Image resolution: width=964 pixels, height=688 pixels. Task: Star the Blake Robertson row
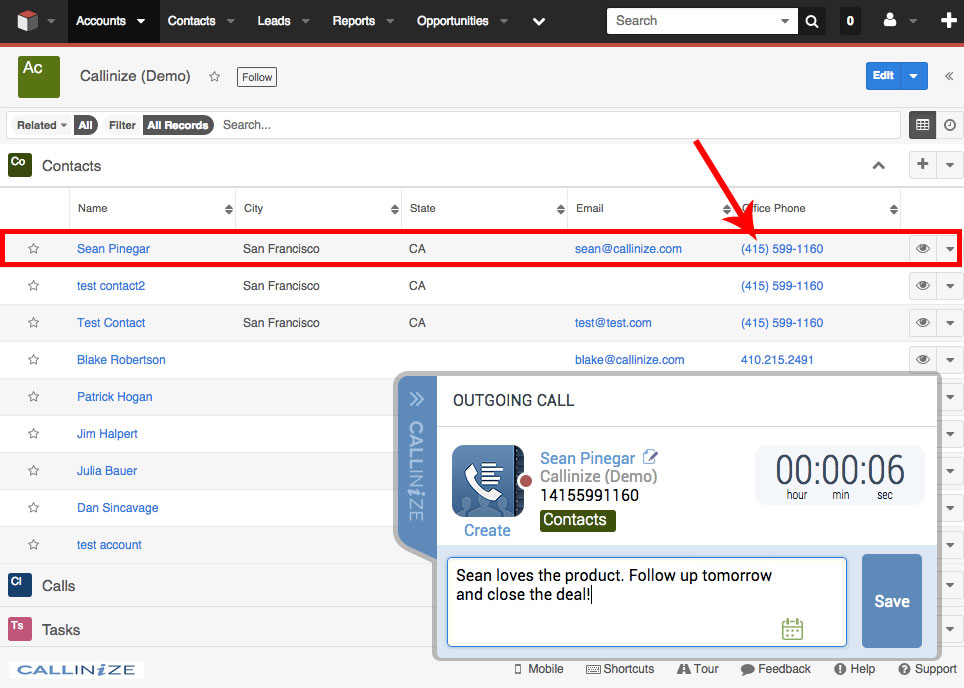(34, 359)
